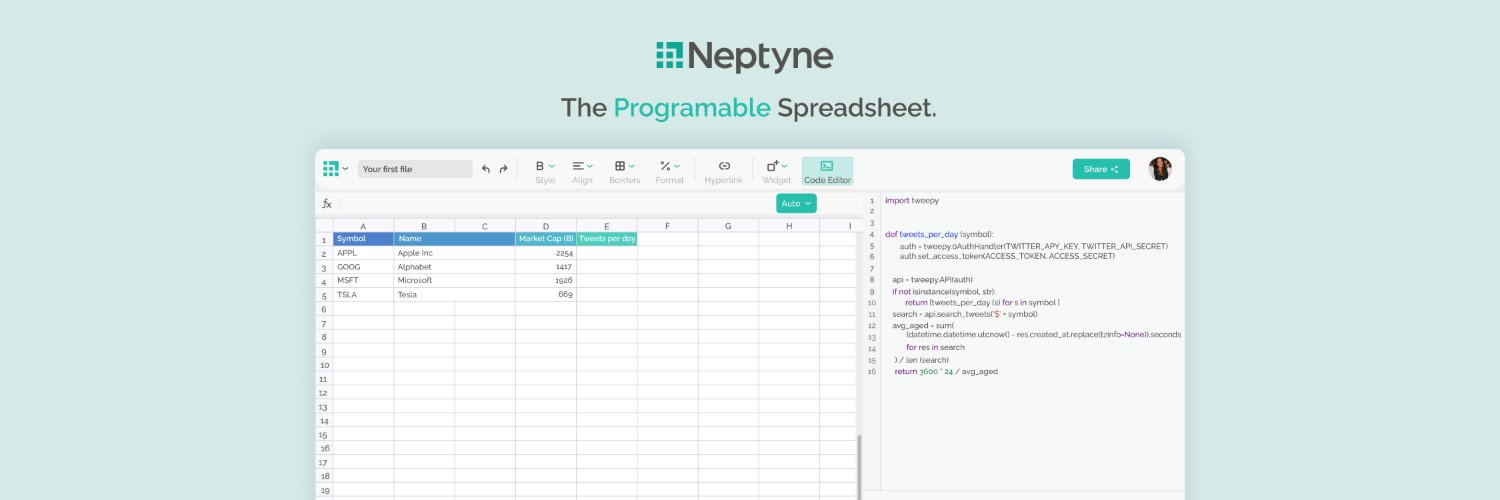Click the redo arrow icon
The image size is (1500, 500).
(x=503, y=169)
